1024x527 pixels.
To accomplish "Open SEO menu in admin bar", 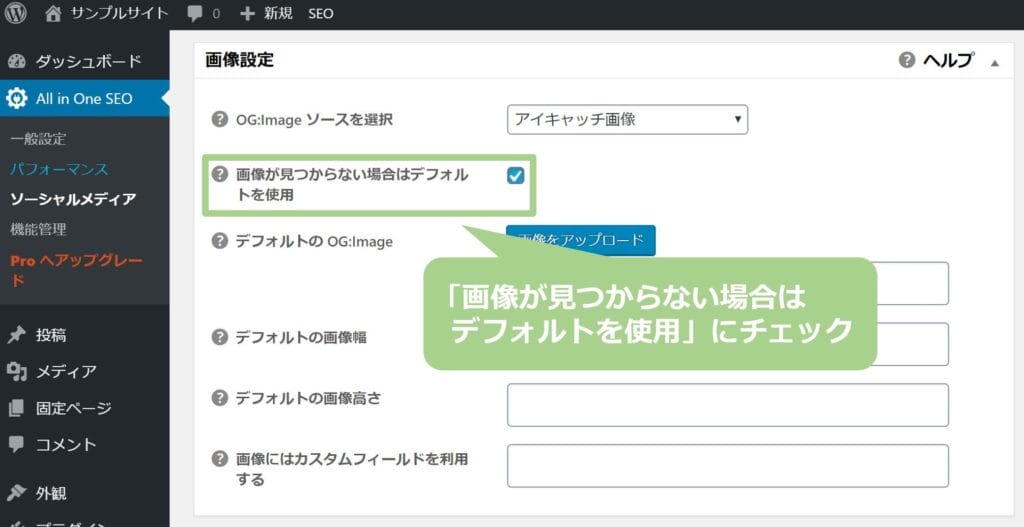I will (x=321, y=14).
